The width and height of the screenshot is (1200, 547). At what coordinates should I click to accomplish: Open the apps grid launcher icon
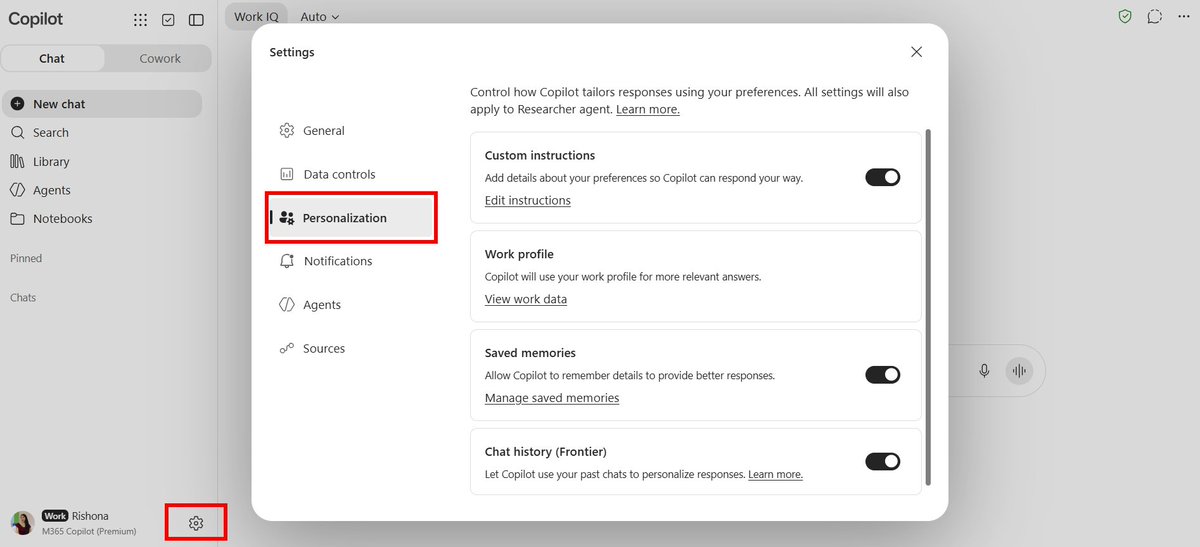pyautogui.click(x=141, y=19)
